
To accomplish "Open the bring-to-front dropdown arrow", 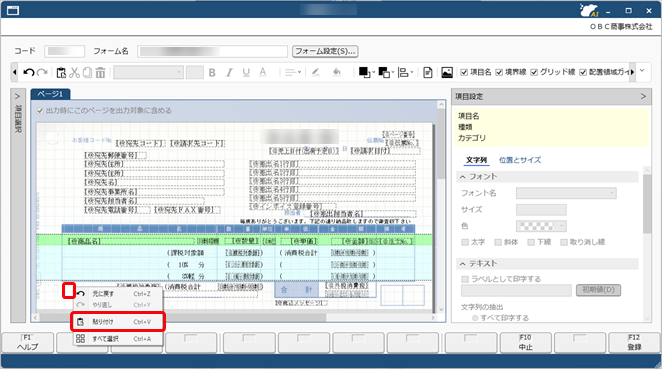I will click(373, 73).
